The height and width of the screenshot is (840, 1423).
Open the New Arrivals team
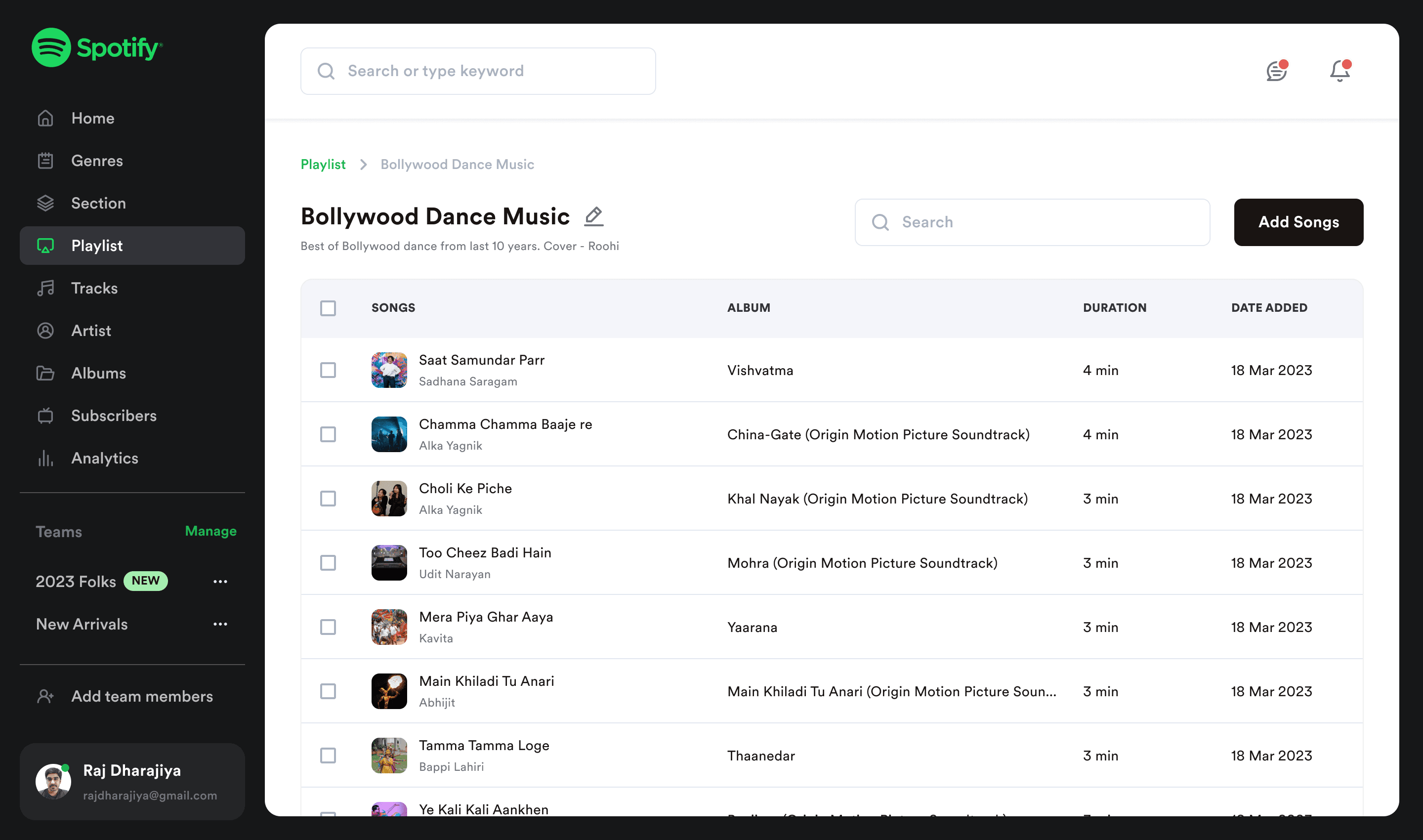(x=82, y=625)
